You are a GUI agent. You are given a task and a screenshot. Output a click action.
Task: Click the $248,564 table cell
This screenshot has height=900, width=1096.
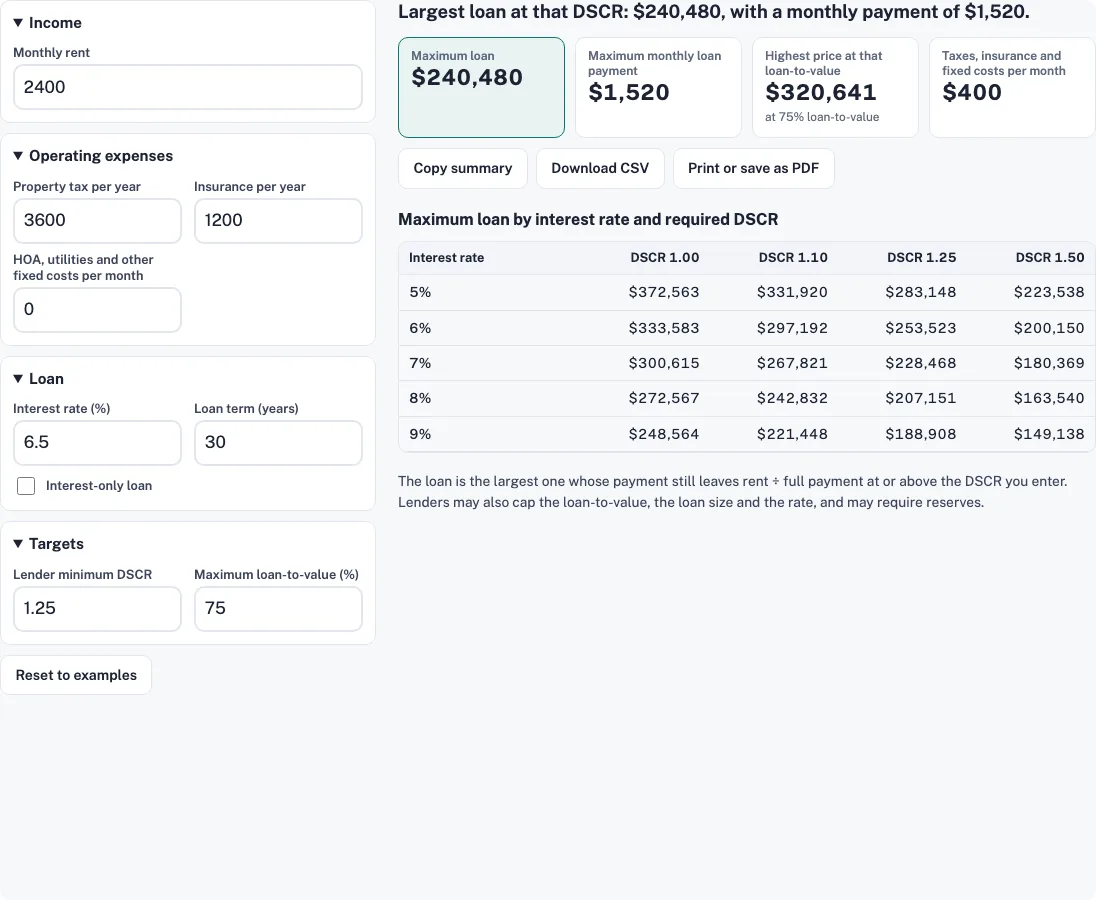(x=664, y=434)
